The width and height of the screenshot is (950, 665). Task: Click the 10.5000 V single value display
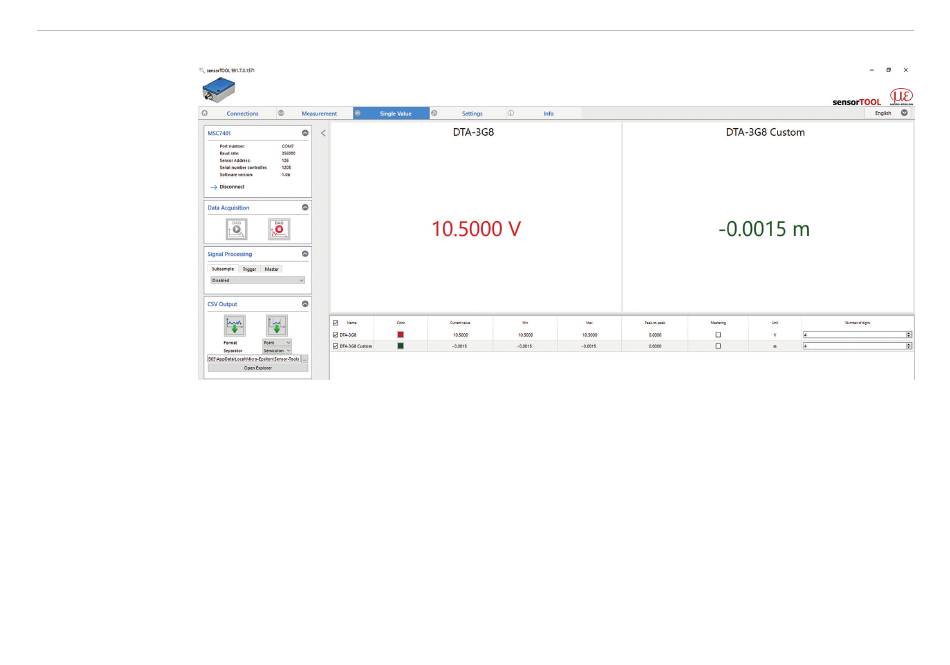pyautogui.click(x=476, y=229)
